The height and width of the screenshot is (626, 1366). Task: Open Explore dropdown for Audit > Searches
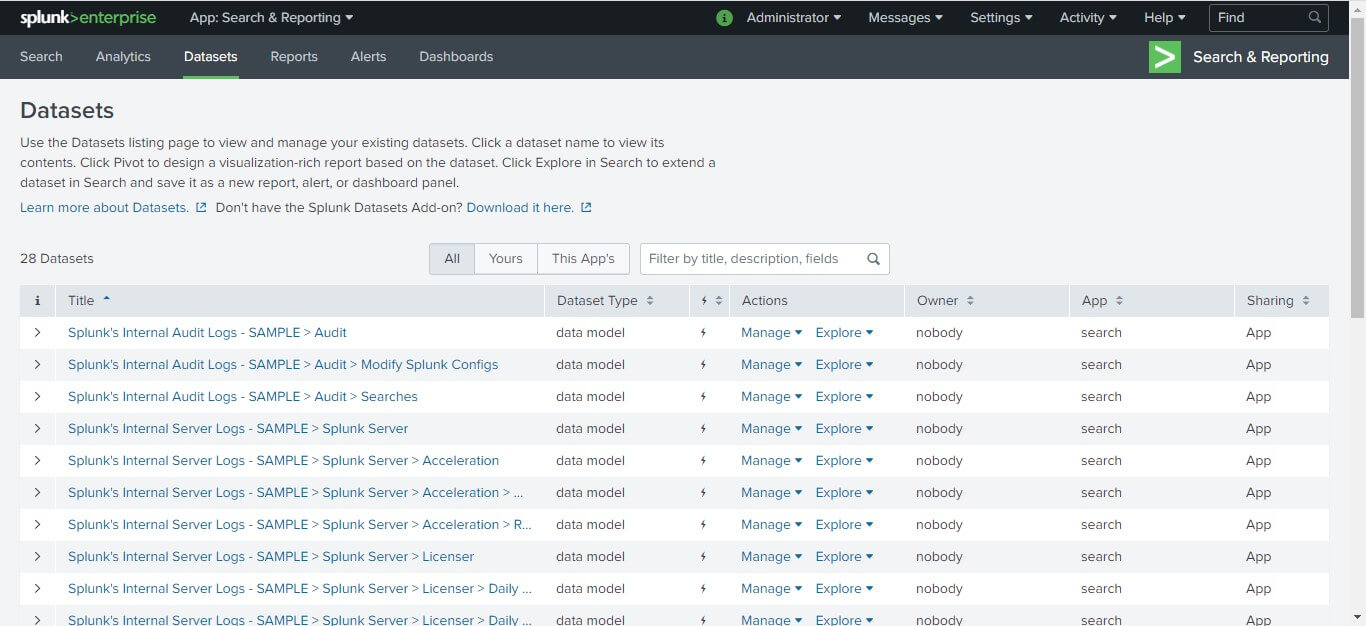coord(844,397)
